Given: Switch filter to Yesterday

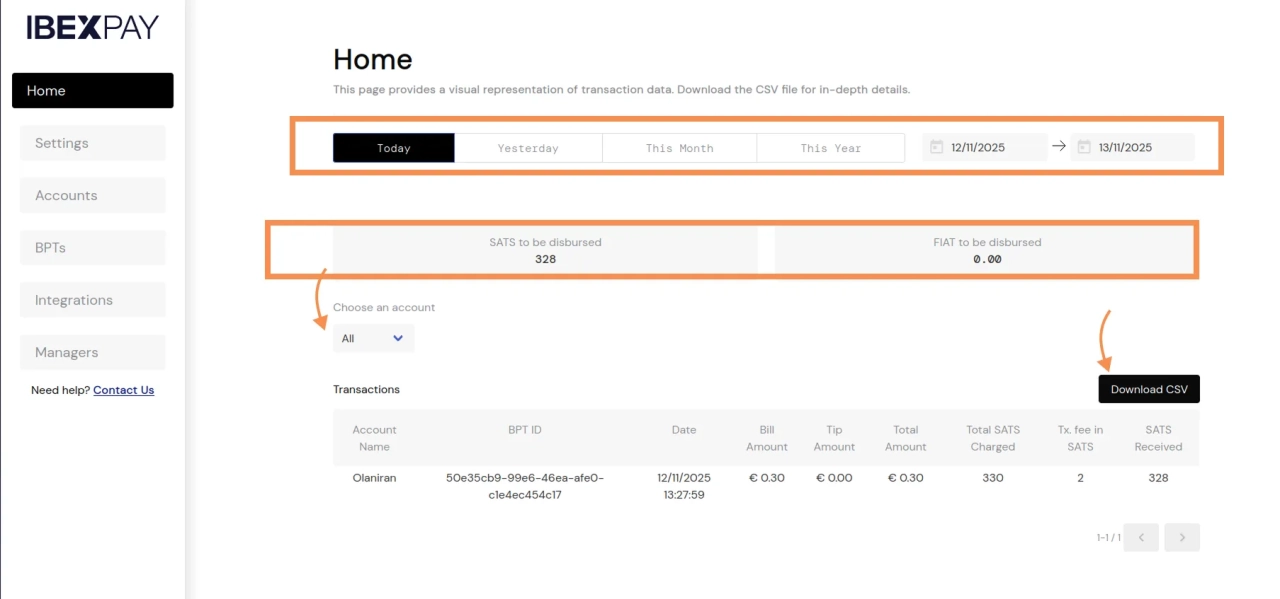Looking at the screenshot, I should pyautogui.click(x=528, y=148).
